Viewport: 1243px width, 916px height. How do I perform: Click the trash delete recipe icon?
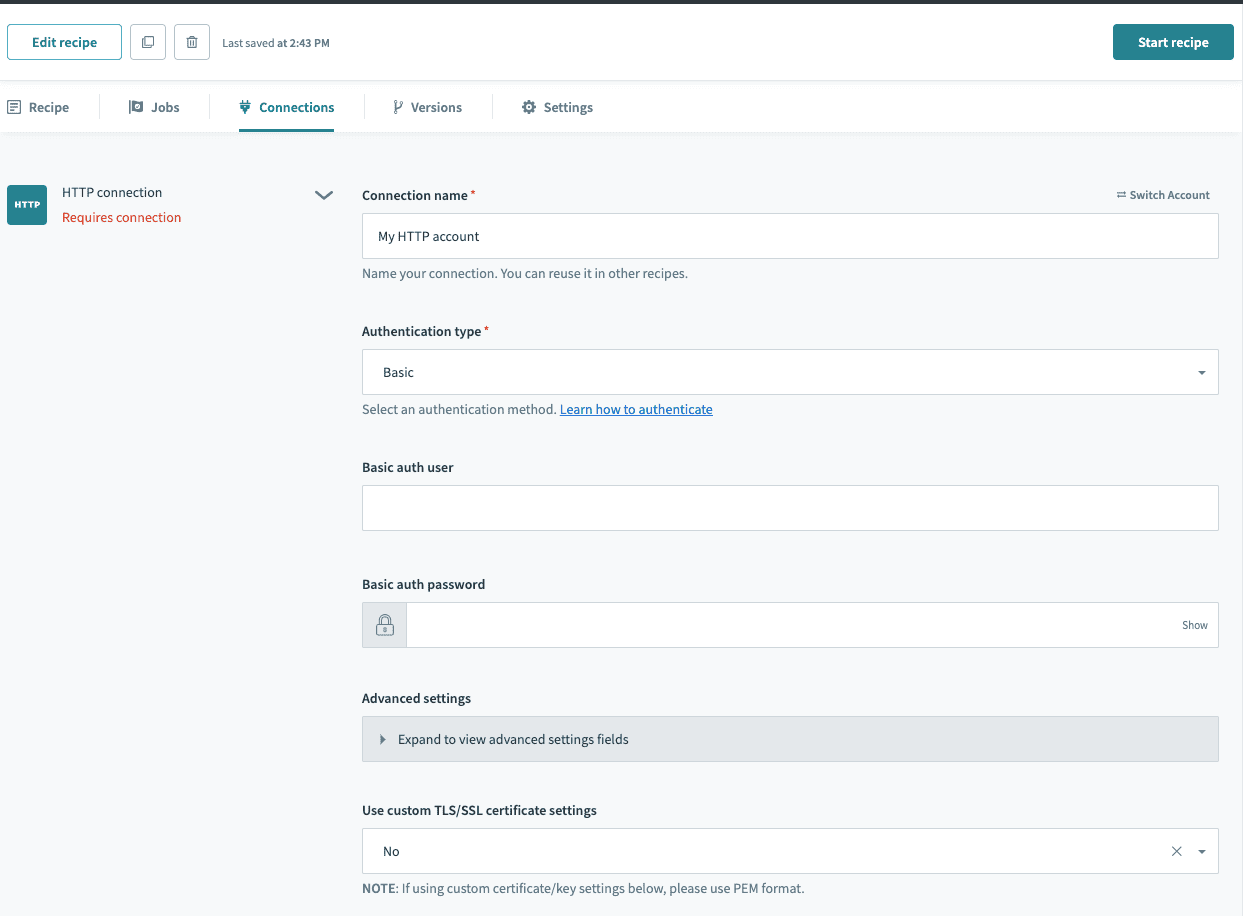(x=192, y=43)
